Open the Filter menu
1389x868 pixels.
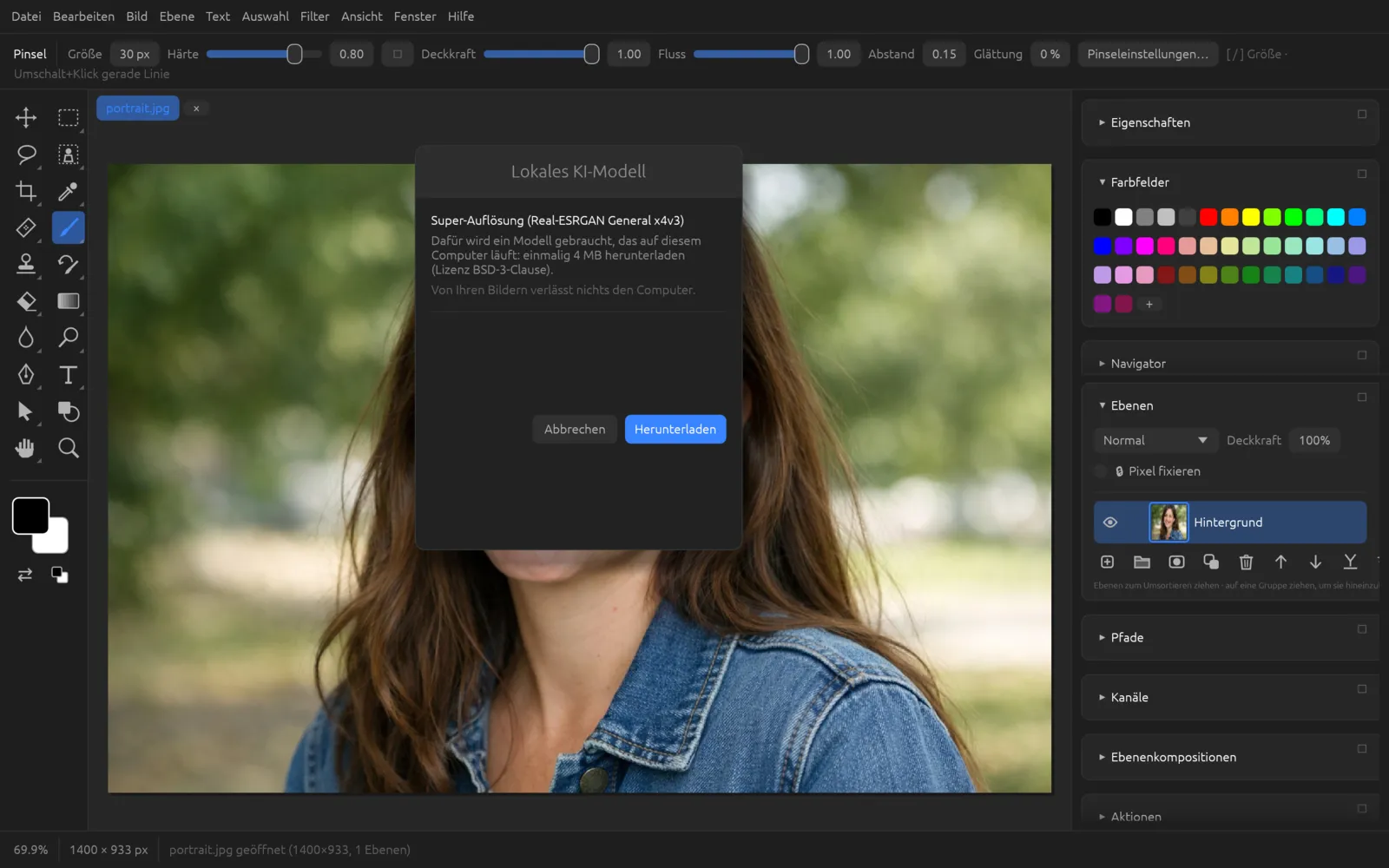coord(314,16)
